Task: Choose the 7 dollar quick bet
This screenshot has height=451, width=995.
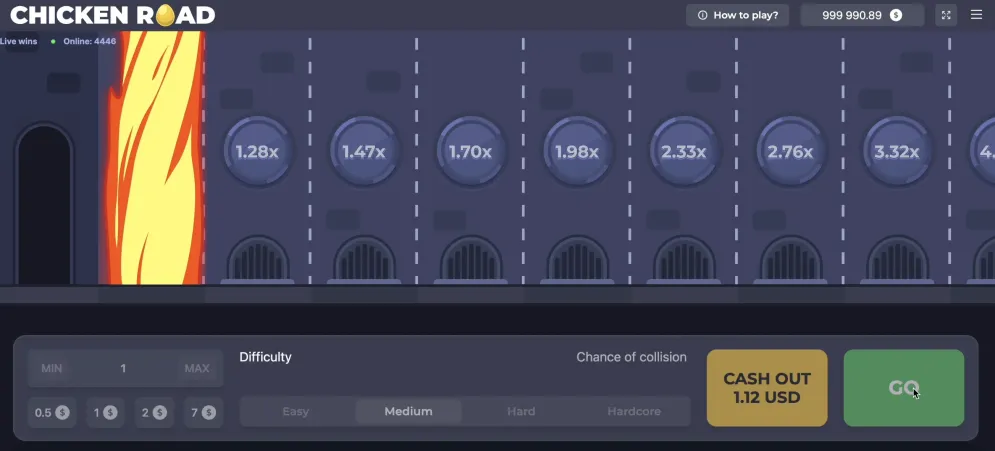Action: click(203, 413)
